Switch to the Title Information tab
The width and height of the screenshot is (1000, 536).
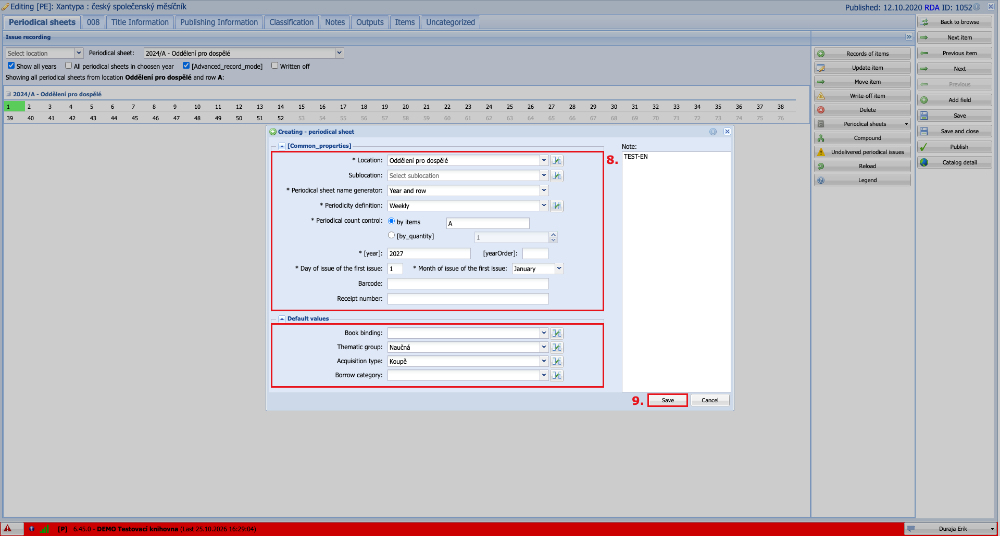[x=140, y=22]
